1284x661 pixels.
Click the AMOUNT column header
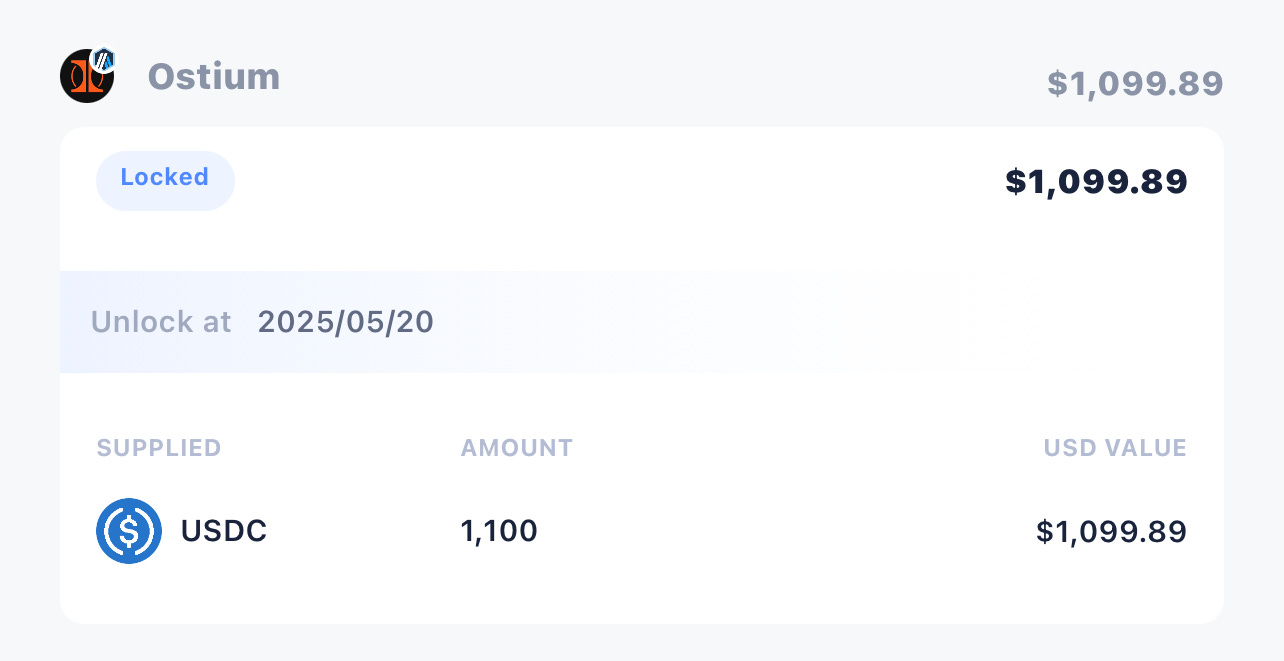(x=517, y=448)
